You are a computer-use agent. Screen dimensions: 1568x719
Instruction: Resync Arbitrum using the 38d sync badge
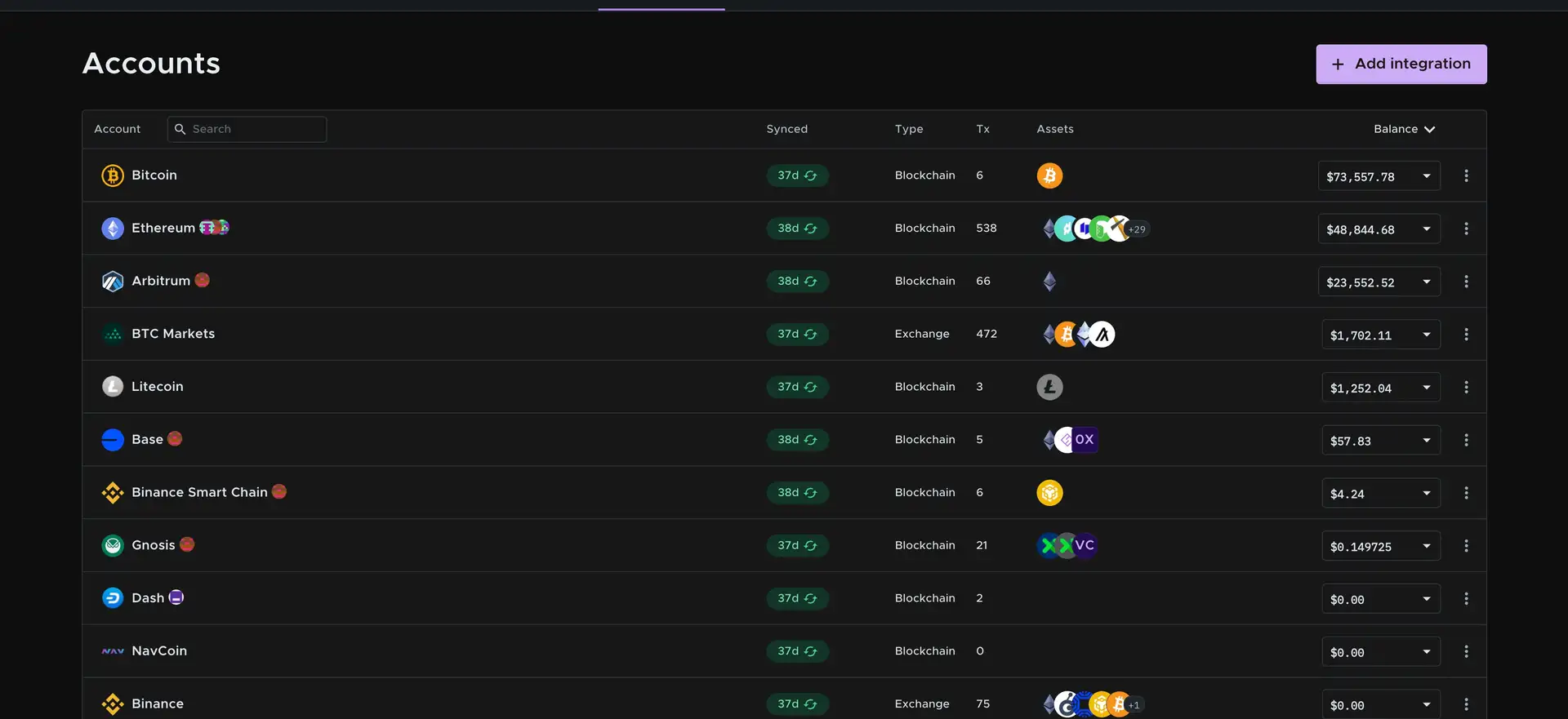tap(797, 282)
